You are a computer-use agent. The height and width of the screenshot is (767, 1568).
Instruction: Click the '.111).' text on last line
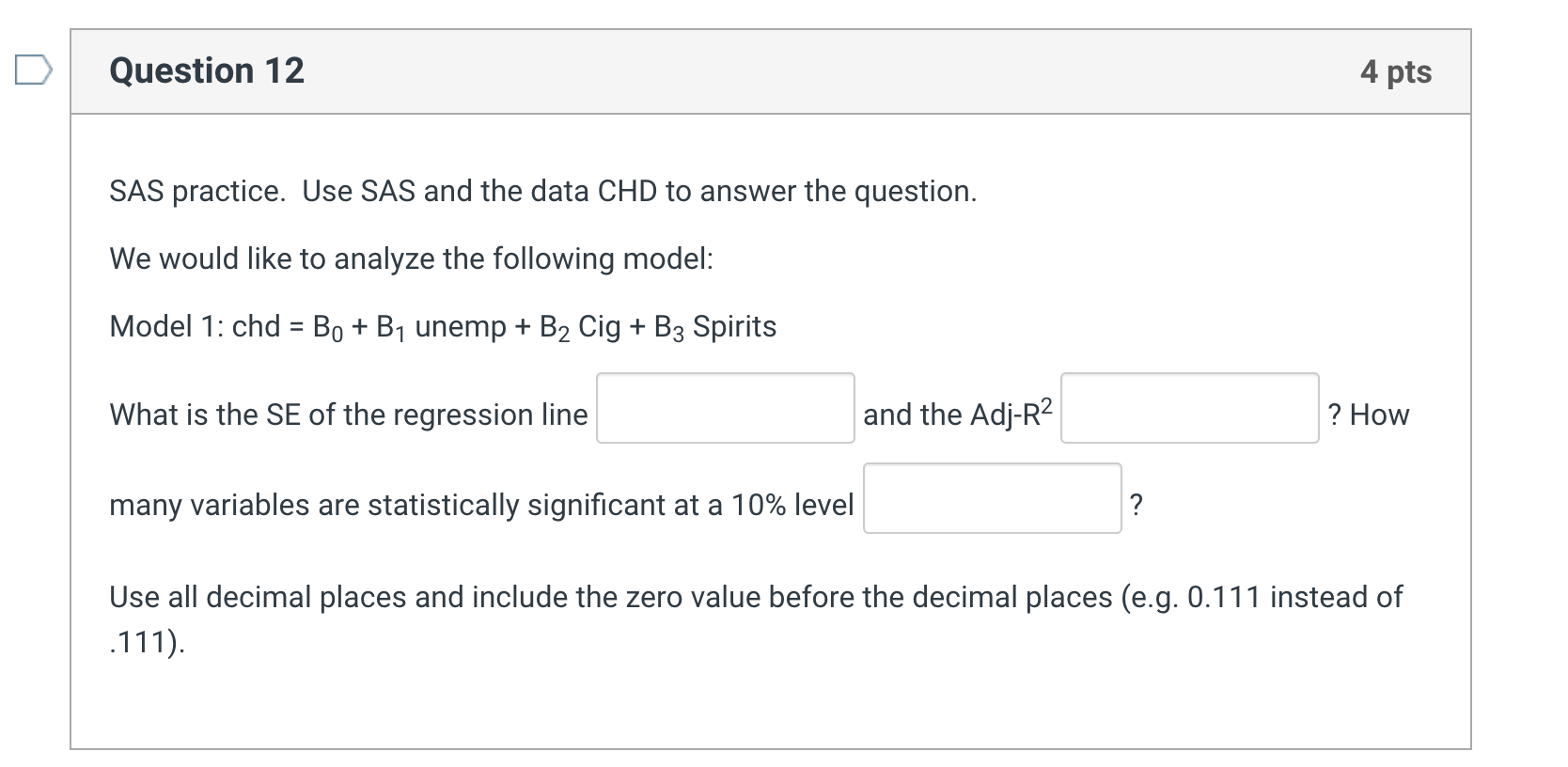point(148,642)
